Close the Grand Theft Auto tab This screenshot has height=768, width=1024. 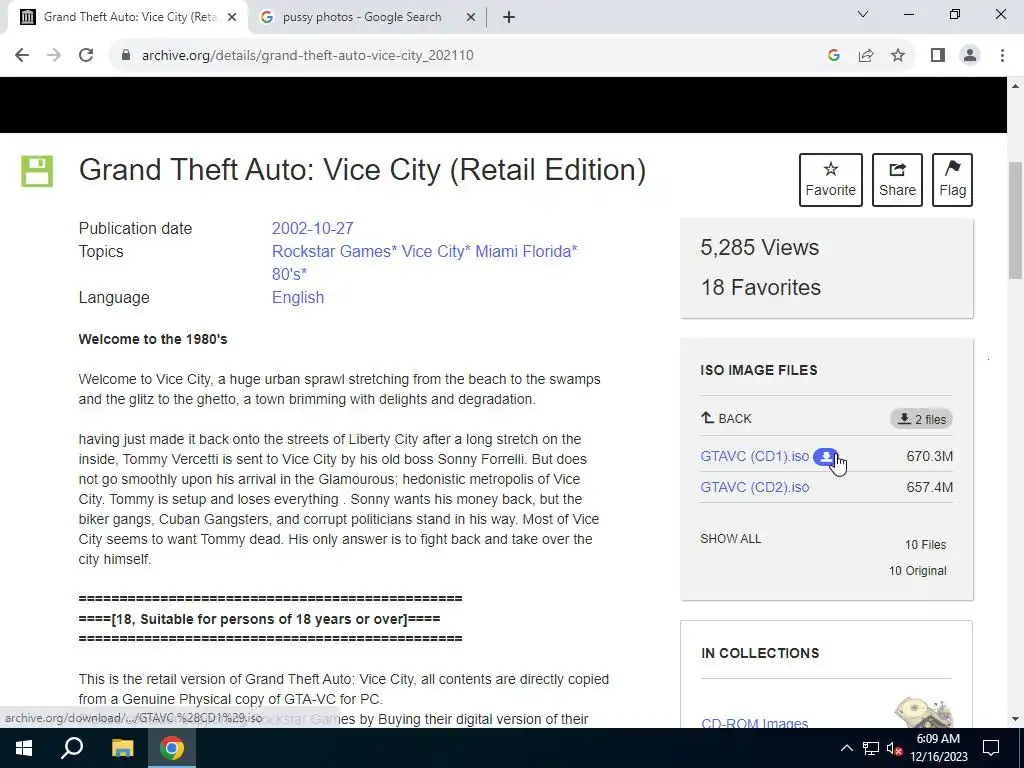click(232, 17)
